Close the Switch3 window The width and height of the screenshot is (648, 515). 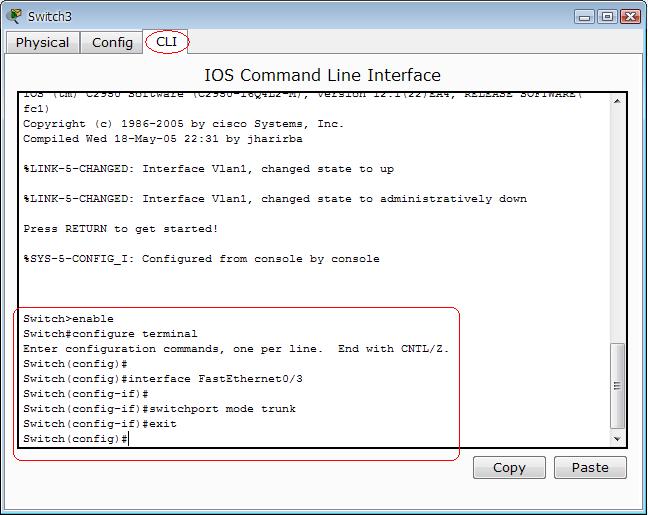(x=630, y=17)
